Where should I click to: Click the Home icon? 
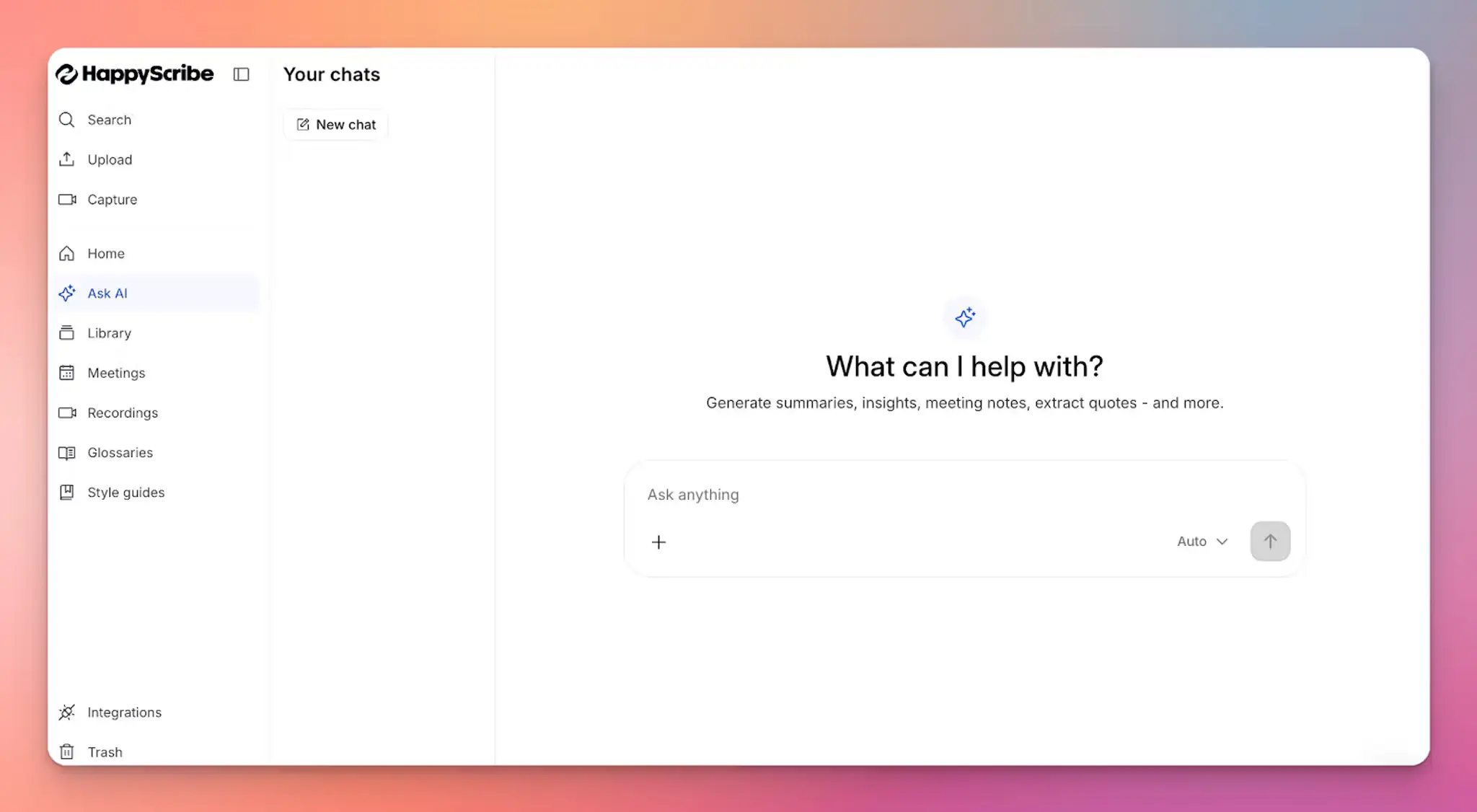coord(66,253)
